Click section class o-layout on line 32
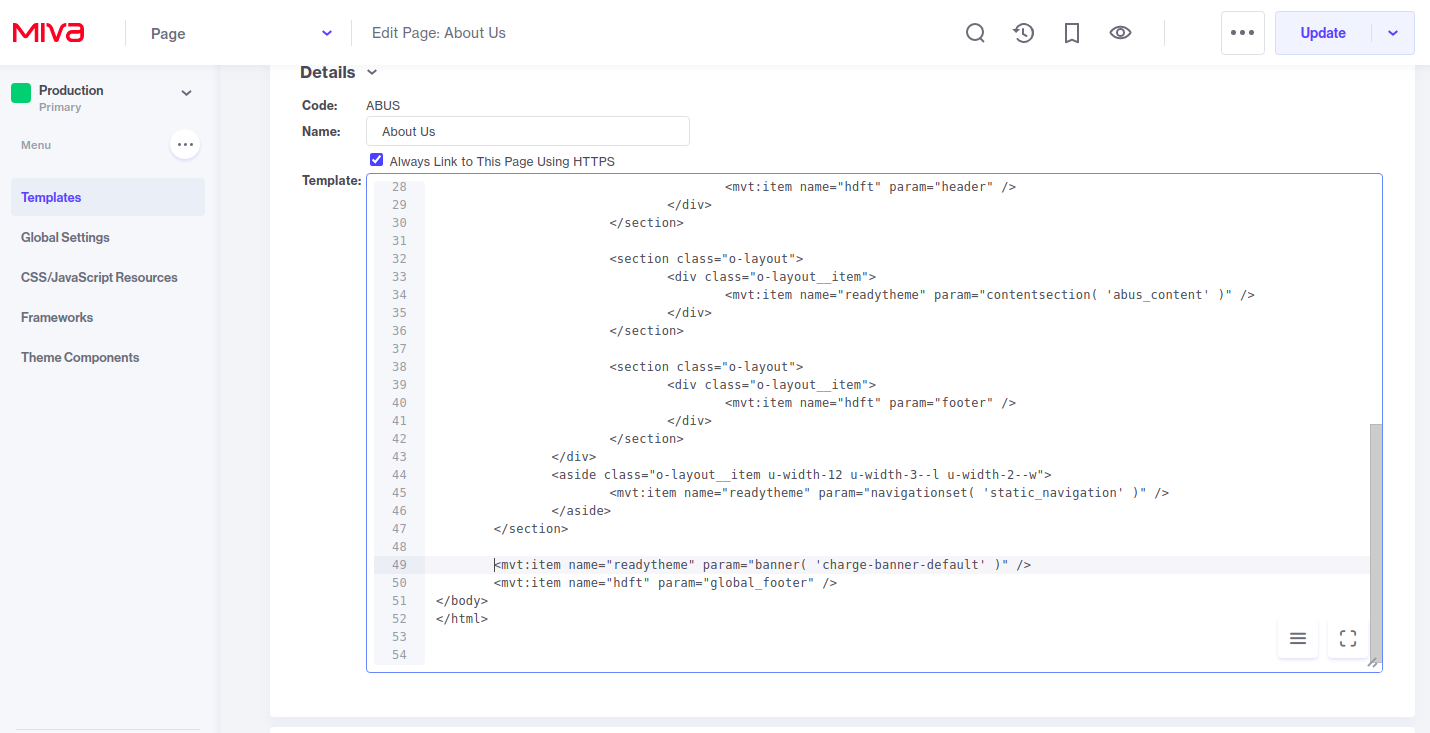 [x=706, y=259]
